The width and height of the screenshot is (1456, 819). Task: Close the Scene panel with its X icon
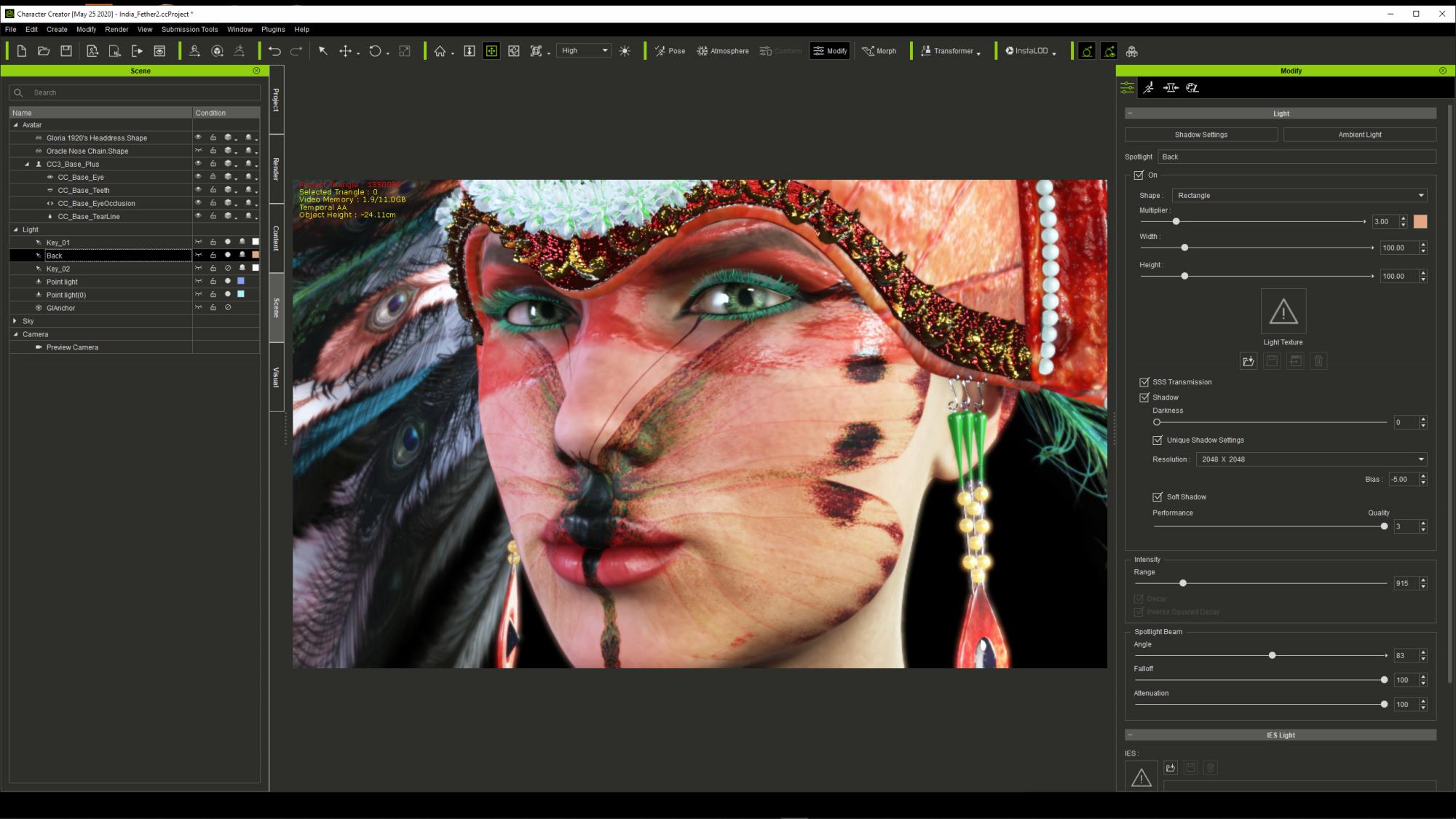[256, 71]
